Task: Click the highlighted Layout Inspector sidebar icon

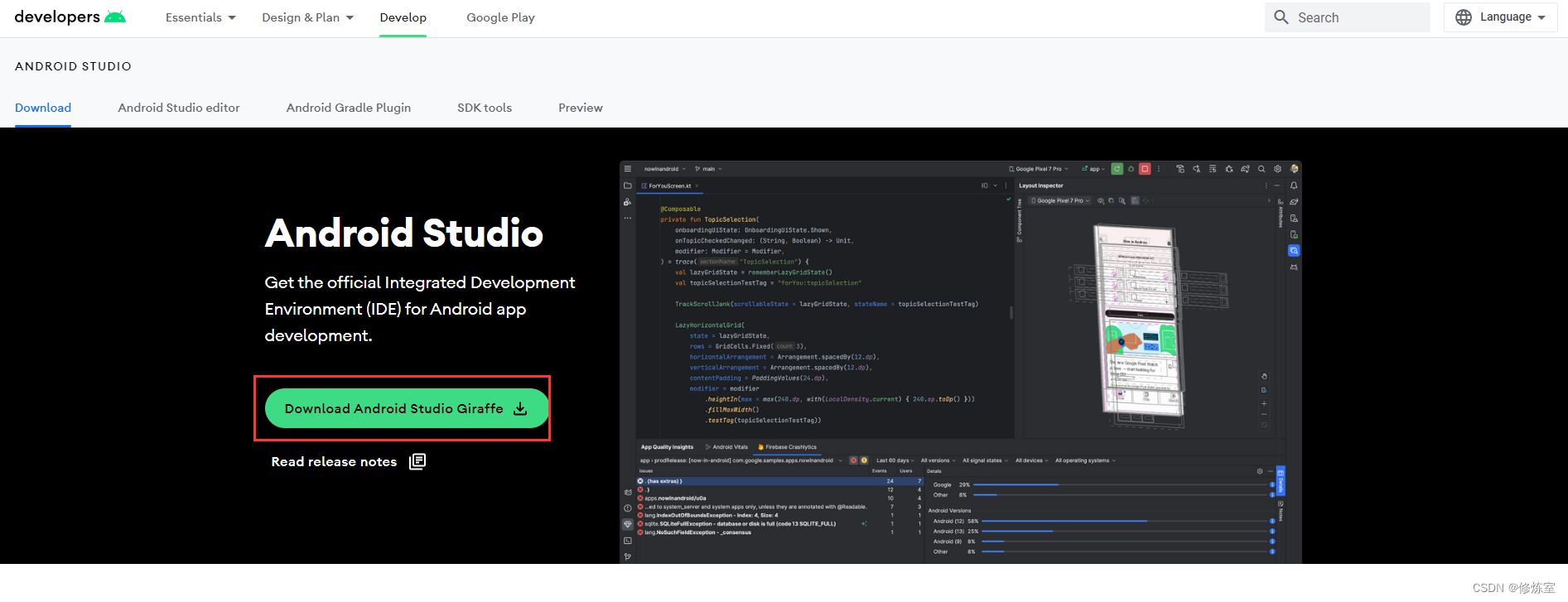Action: click(1294, 250)
